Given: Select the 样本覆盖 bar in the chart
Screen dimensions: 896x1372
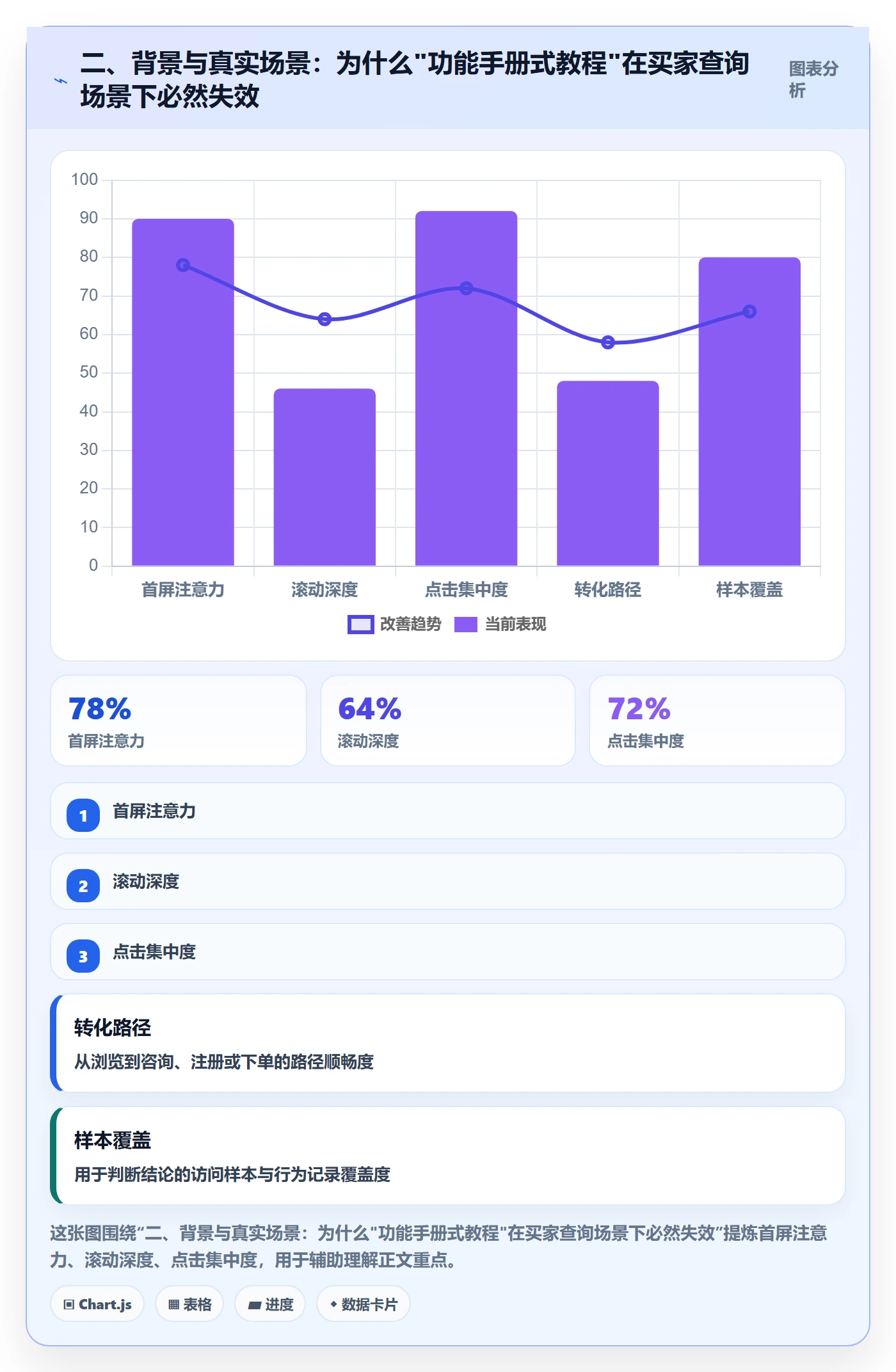Looking at the screenshot, I should (x=749, y=411).
